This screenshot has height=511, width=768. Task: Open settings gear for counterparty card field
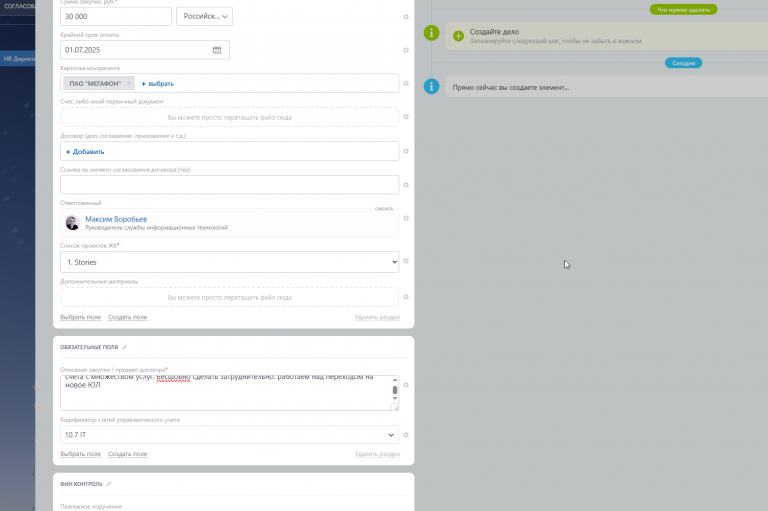[406, 83]
